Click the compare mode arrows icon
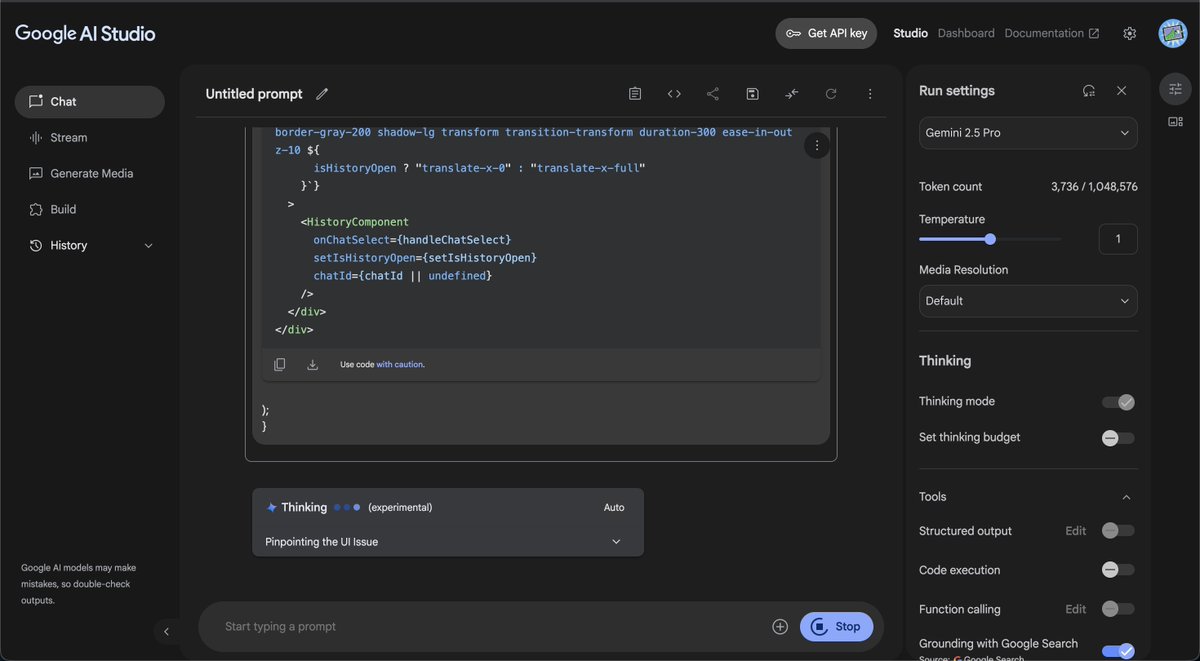The image size is (1200, 661). pos(792,94)
